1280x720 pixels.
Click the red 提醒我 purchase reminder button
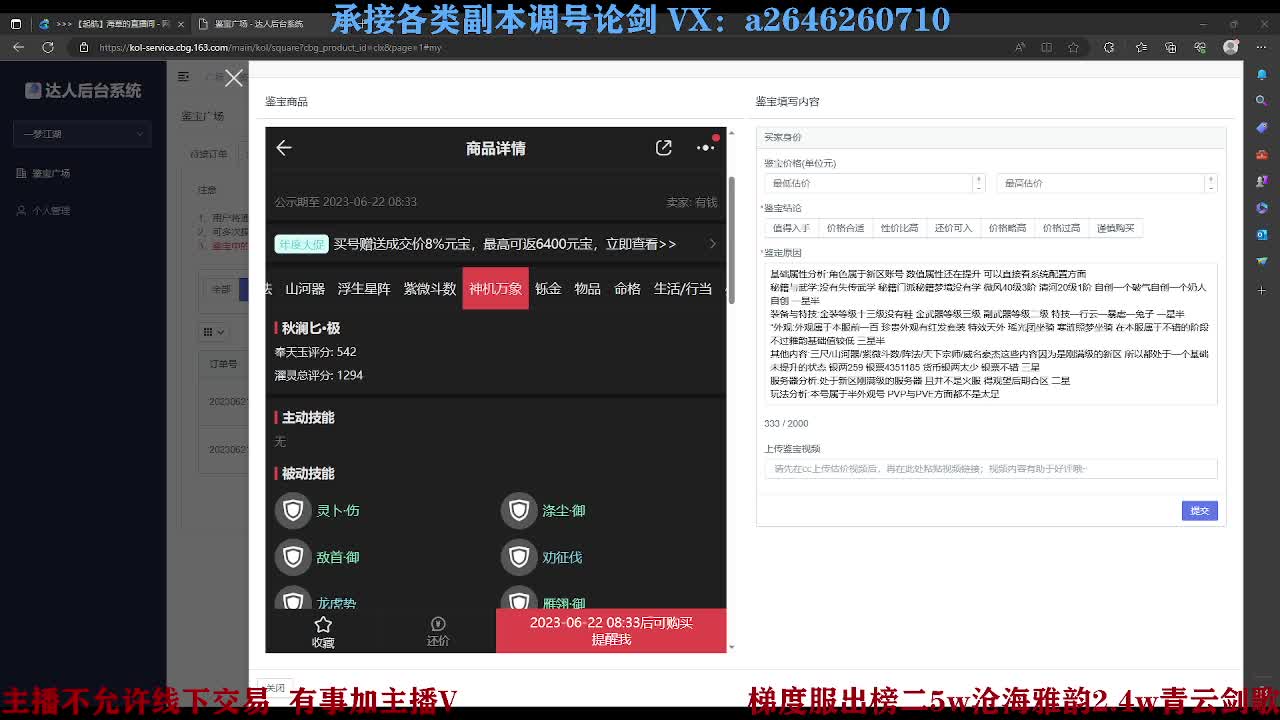click(x=611, y=631)
